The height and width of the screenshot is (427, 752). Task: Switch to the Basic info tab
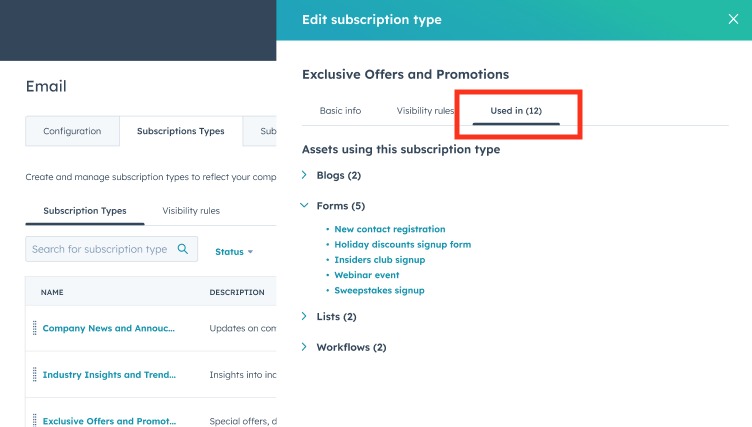(340, 111)
